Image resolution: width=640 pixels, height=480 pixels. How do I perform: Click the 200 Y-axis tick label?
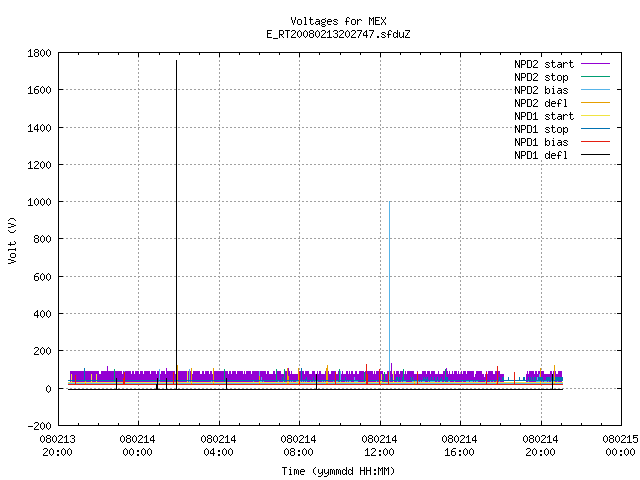pyautogui.click(x=42, y=351)
